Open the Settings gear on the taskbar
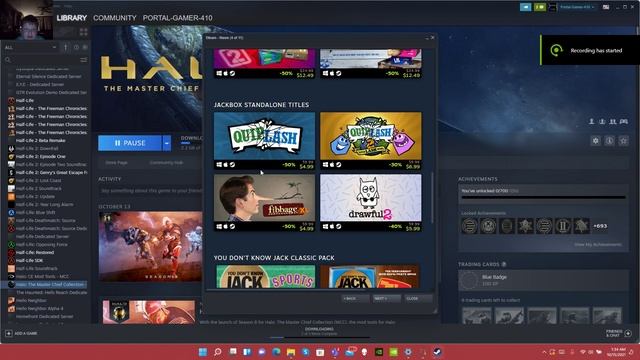 (408, 352)
